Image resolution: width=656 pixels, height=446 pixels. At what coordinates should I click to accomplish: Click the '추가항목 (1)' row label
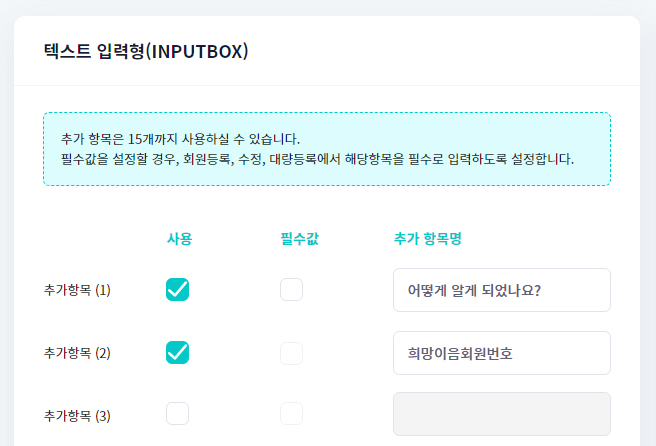coord(77,291)
